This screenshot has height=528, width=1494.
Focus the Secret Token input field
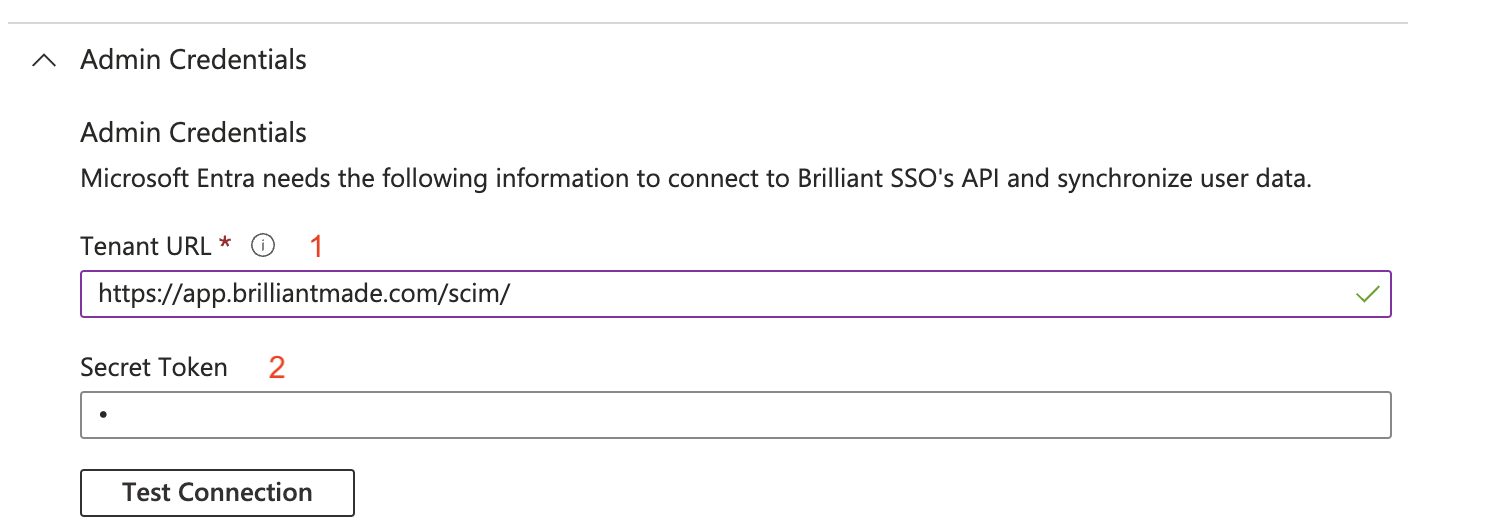pos(735,415)
